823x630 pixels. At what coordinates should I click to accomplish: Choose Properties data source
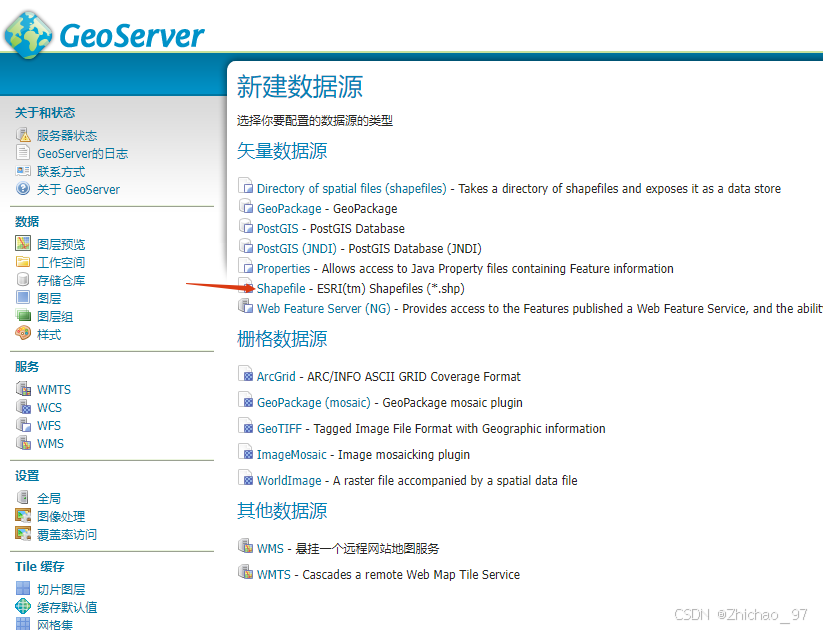(283, 268)
